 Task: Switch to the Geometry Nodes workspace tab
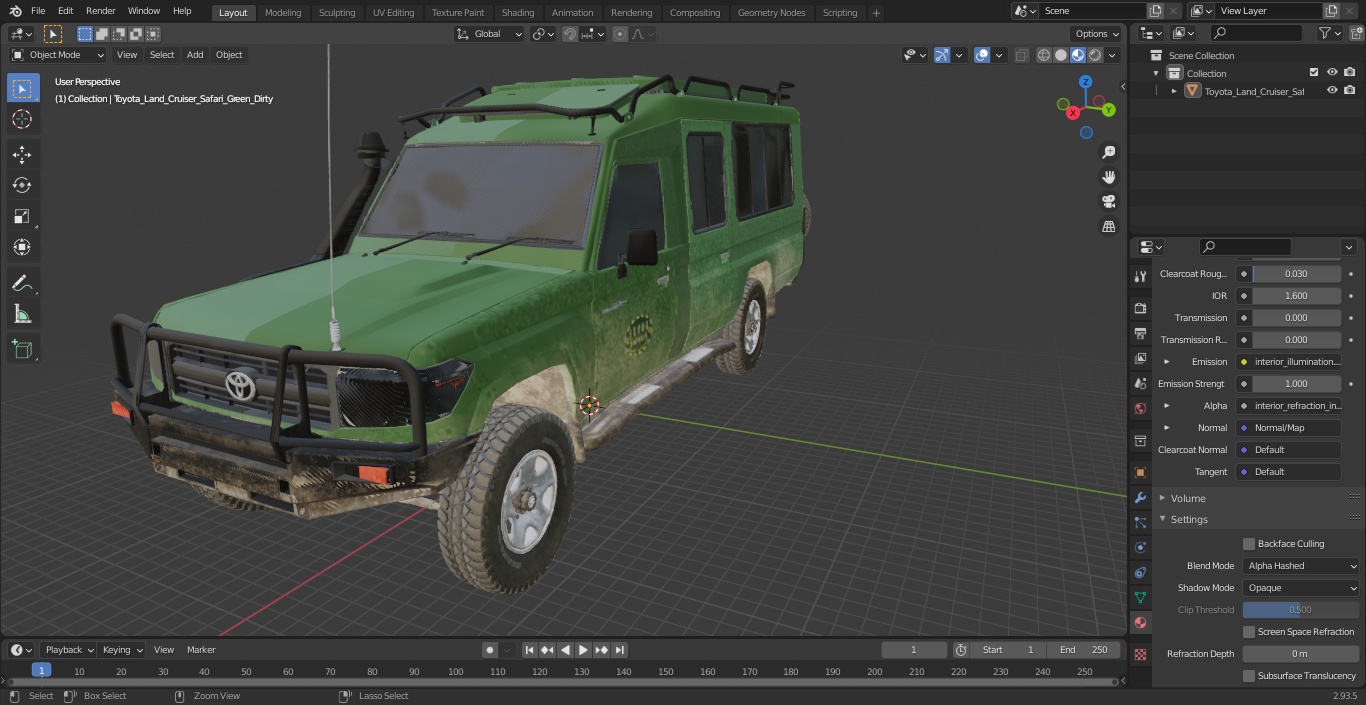tap(771, 12)
